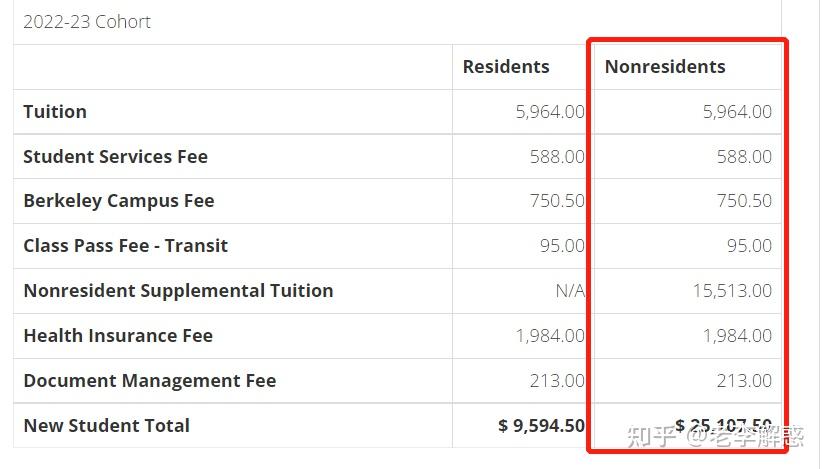Click the Nonresidents Health Insurance 1,984.00 value

point(736,336)
